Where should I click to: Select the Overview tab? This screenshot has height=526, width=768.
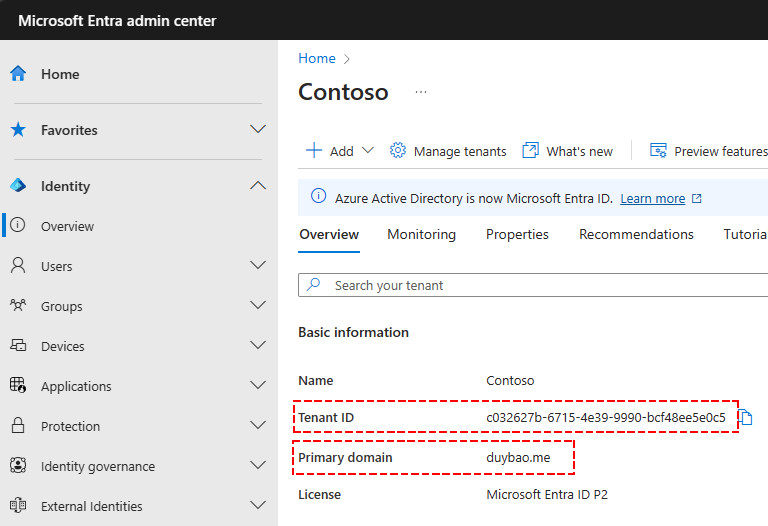click(x=329, y=235)
